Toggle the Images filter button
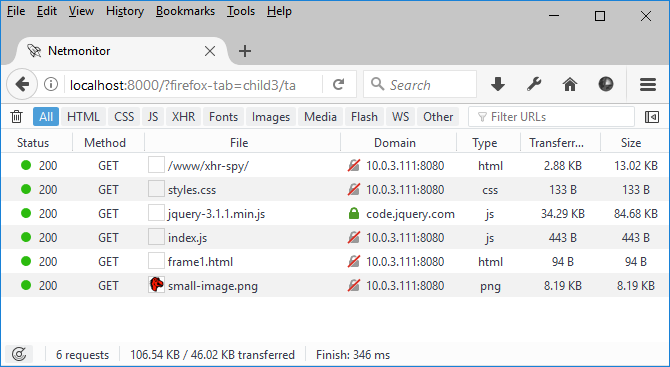Viewport: 670px width, 367px height. click(x=271, y=117)
